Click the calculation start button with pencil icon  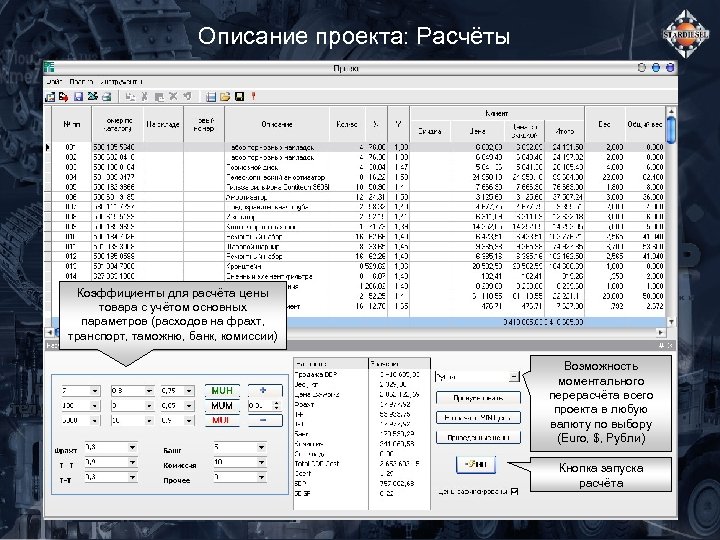point(476,465)
